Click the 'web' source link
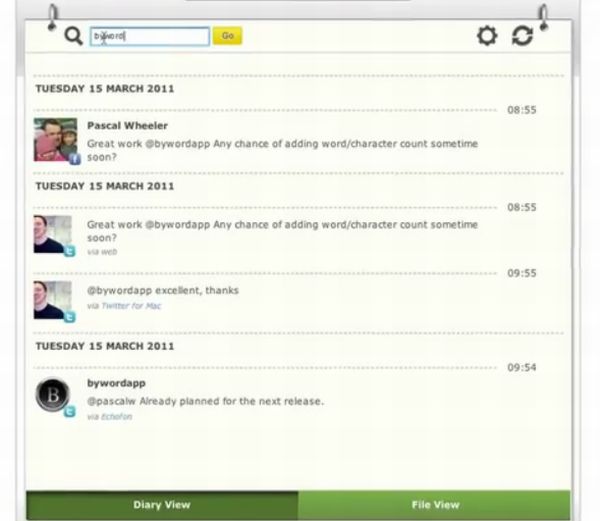Screen dimensions: 600x521 click(109, 252)
